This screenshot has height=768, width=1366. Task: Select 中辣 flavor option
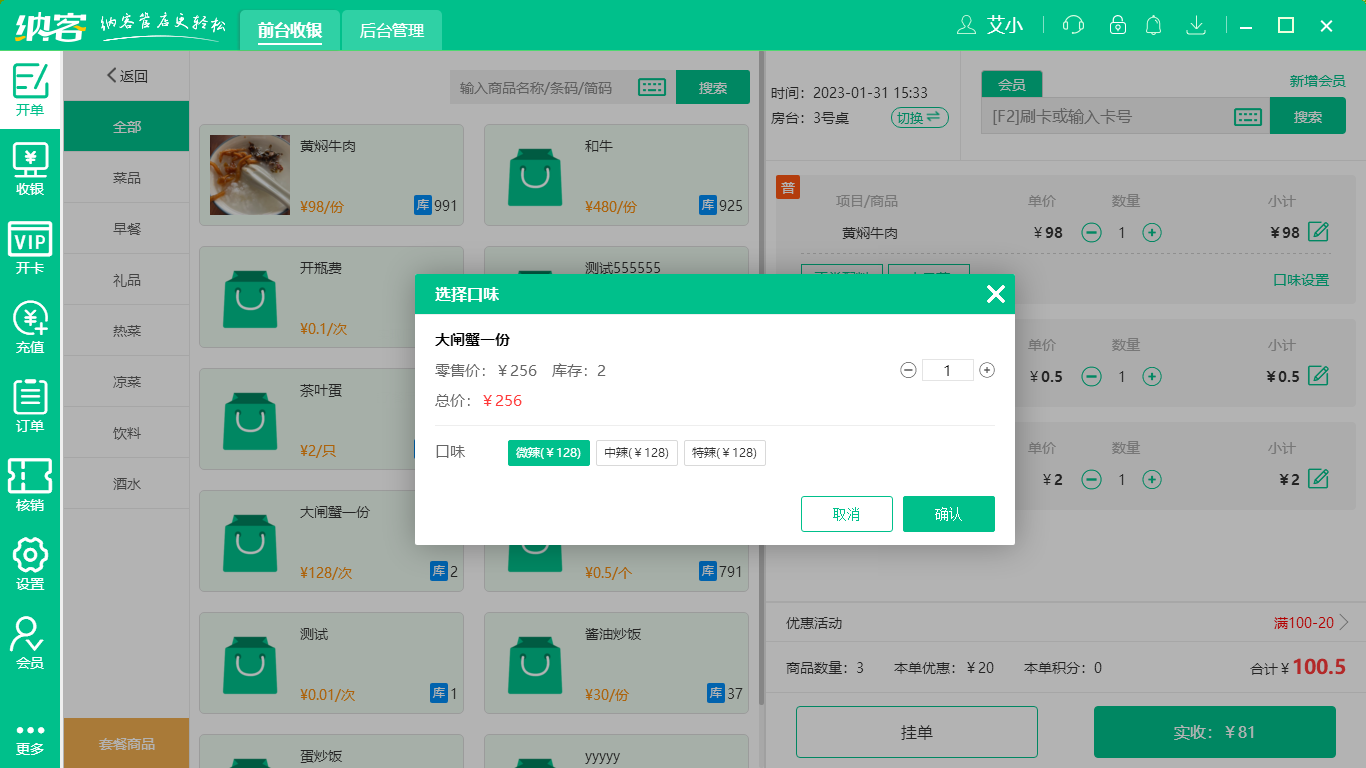tap(637, 453)
